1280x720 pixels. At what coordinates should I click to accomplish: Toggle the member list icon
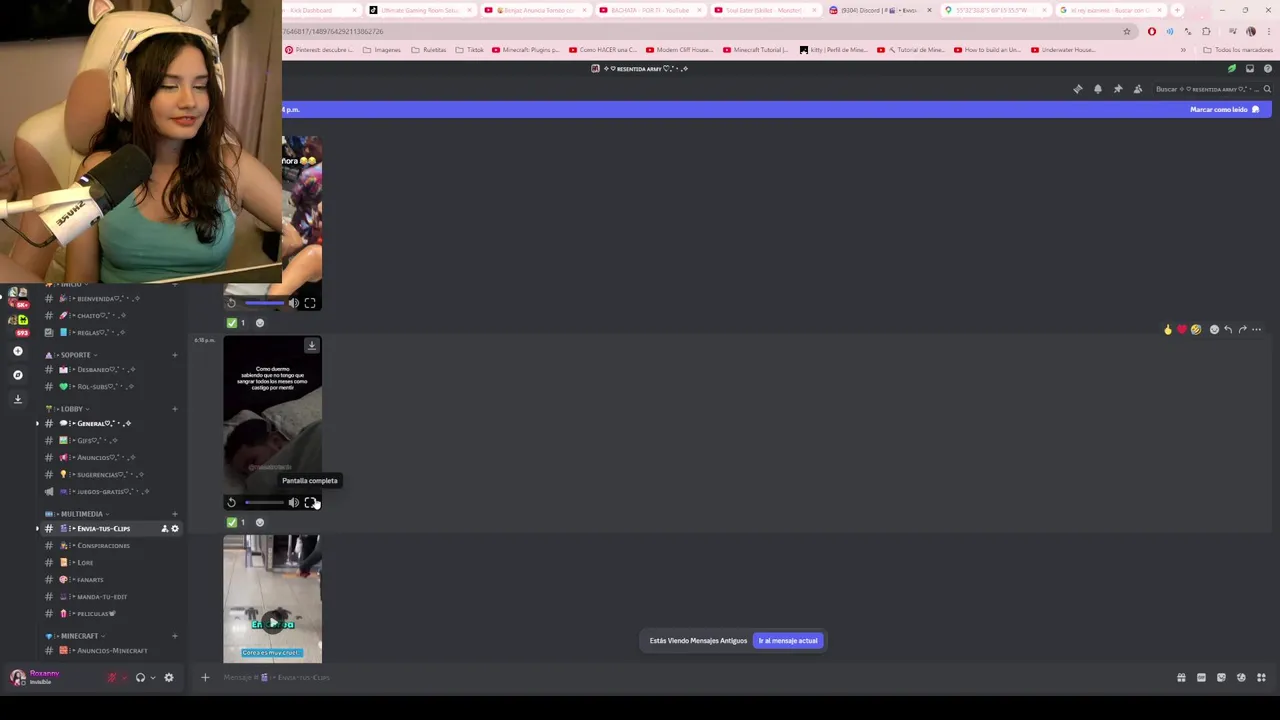[x=1138, y=89]
